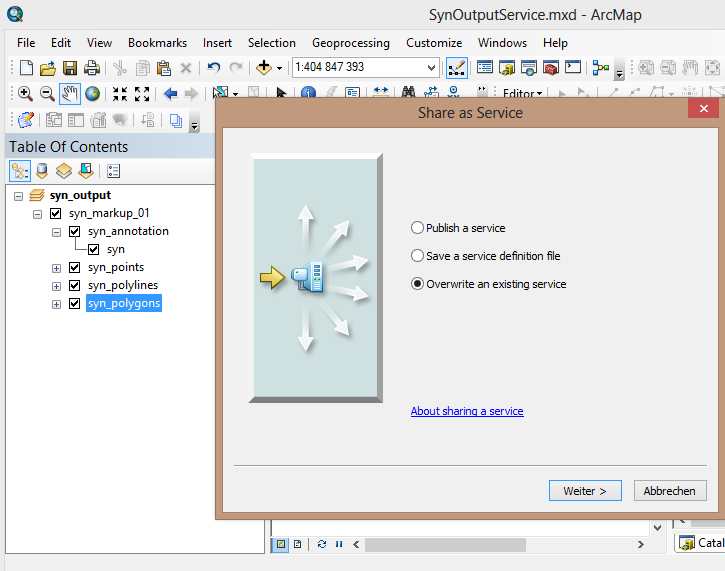Click the Weiter > button
Viewport: 725px width, 571px height.
coord(585,491)
